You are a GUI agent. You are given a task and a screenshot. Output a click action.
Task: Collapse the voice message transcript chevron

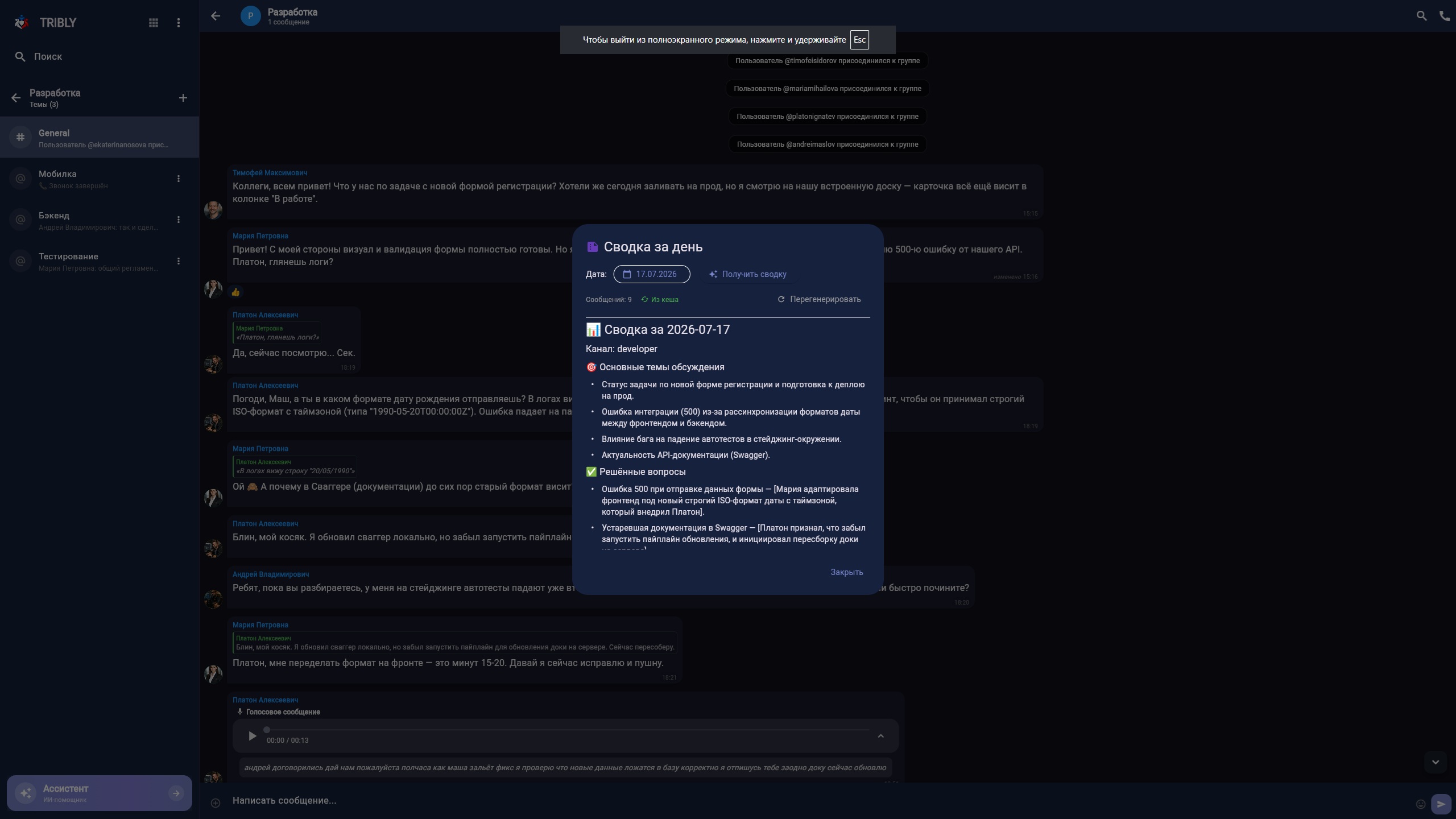pyautogui.click(x=880, y=736)
